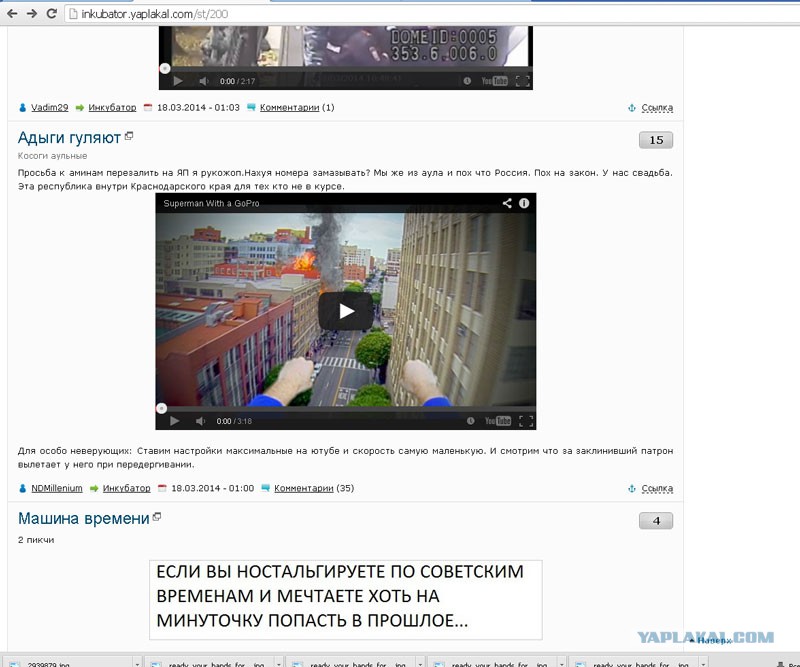Click the image with text ЕСЛИ ВЫ НОСТАЛЬГИРУЕТЕ

(x=345, y=600)
